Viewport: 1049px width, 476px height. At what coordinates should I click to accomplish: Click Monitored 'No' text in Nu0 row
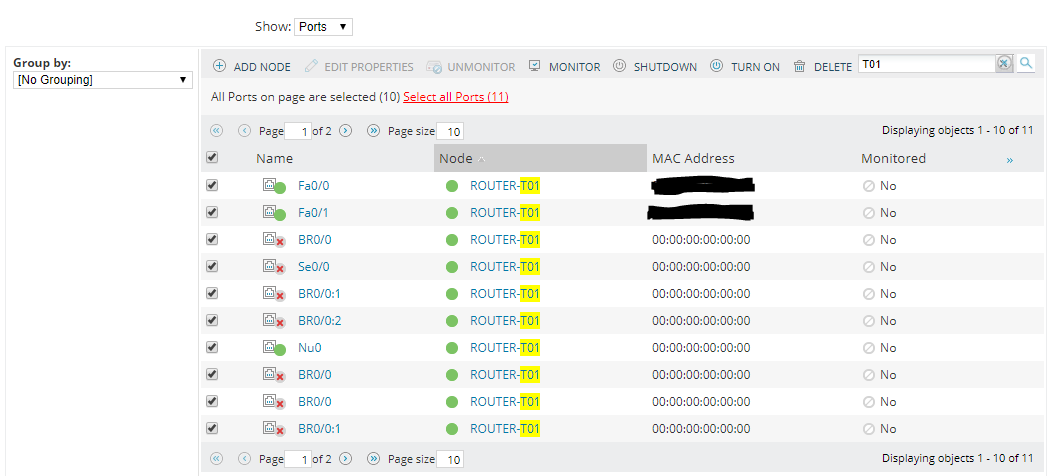[x=888, y=348]
